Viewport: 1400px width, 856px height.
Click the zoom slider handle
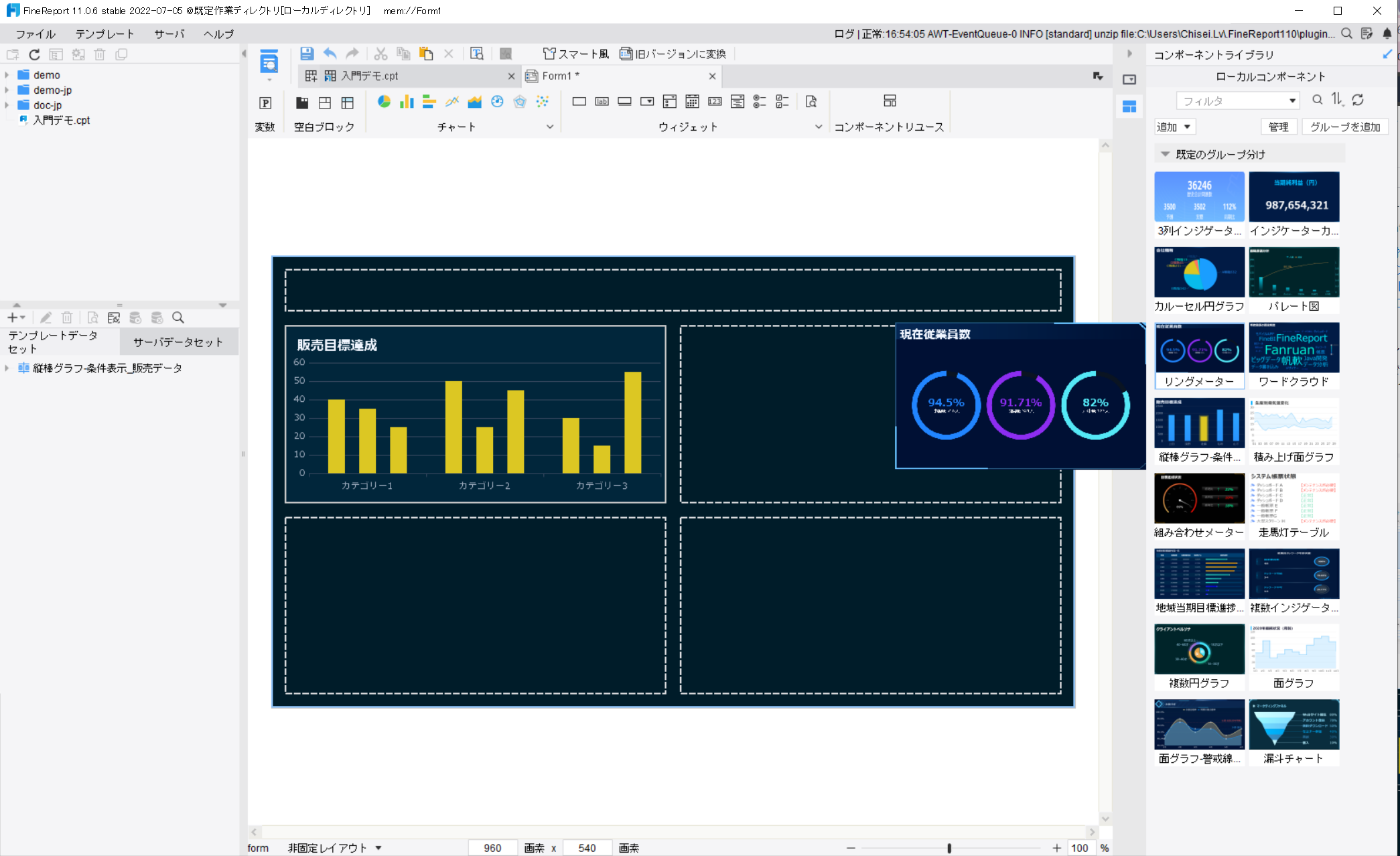pos(949,847)
